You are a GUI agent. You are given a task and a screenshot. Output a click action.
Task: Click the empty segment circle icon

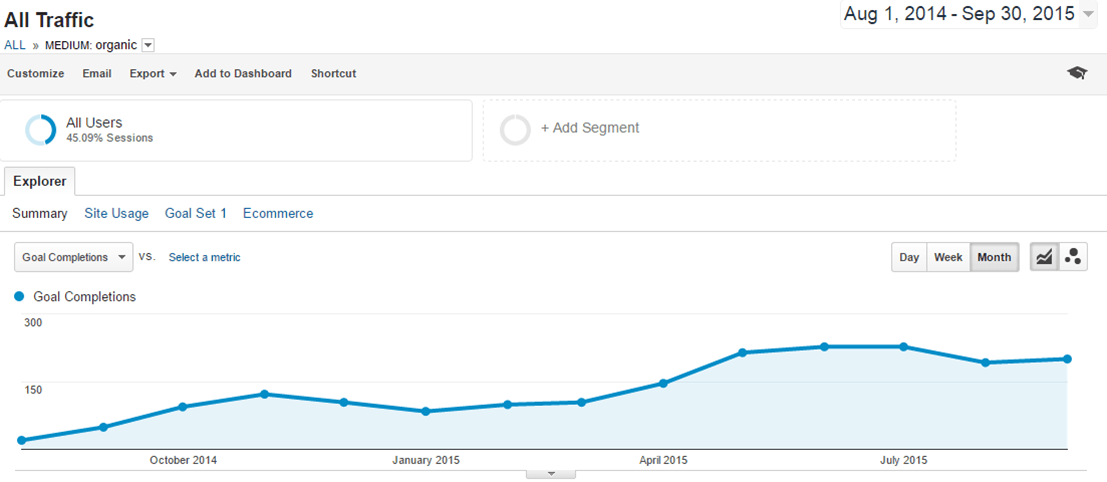click(515, 130)
